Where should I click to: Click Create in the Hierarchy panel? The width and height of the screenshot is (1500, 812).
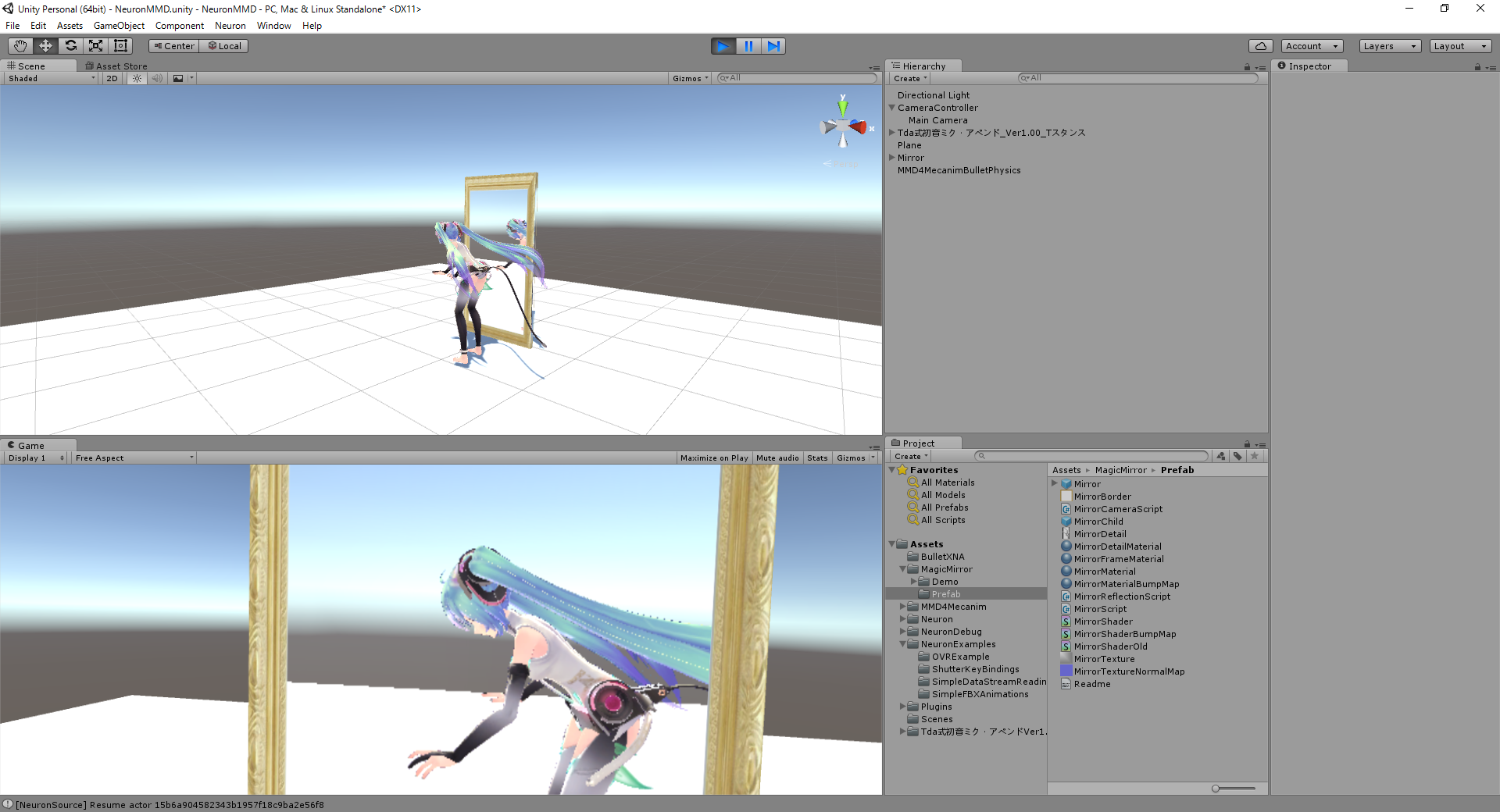pyautogui.click(x=909, y=78)
